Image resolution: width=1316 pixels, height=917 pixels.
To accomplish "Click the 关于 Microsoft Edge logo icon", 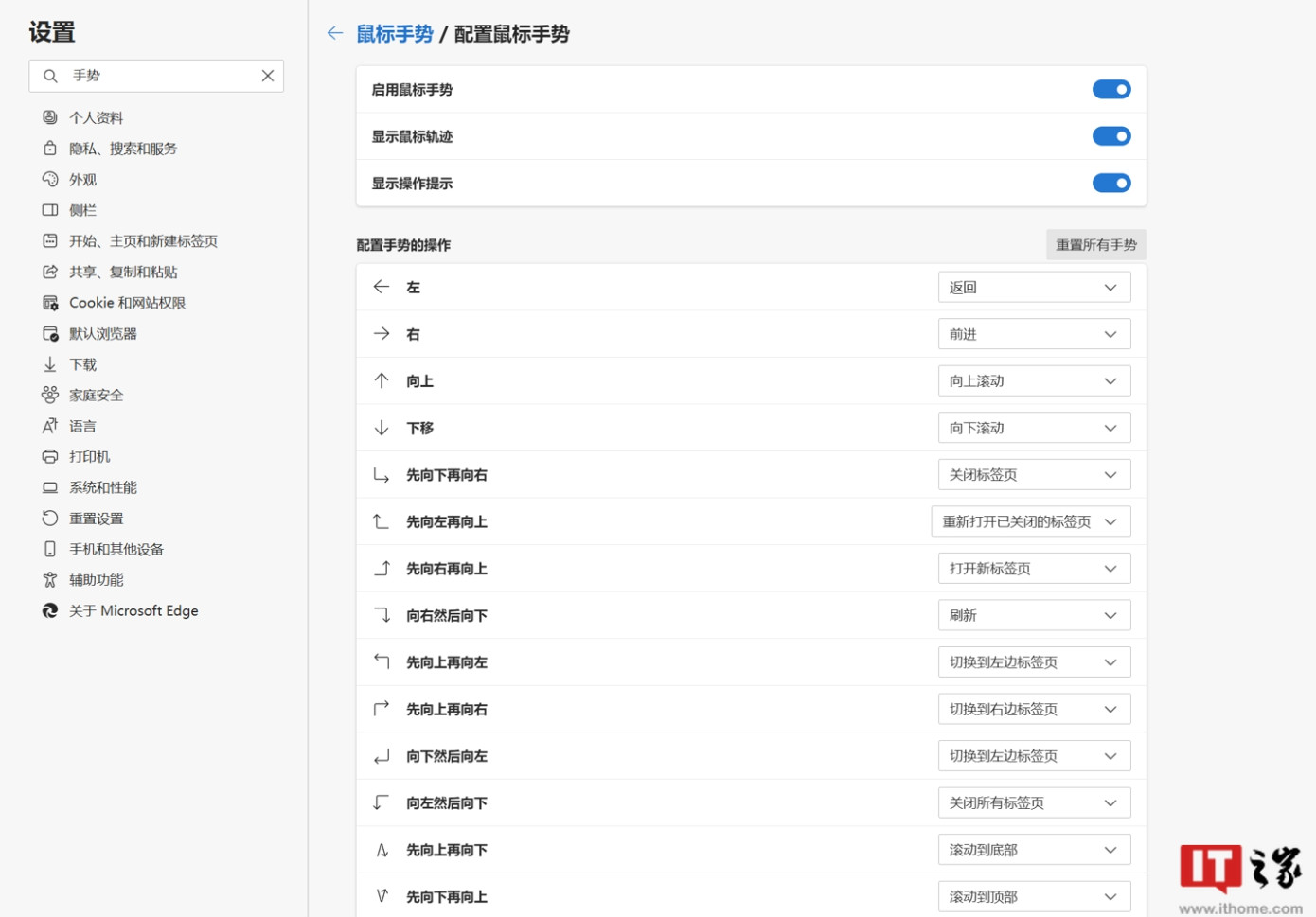I will pos(50,611).
